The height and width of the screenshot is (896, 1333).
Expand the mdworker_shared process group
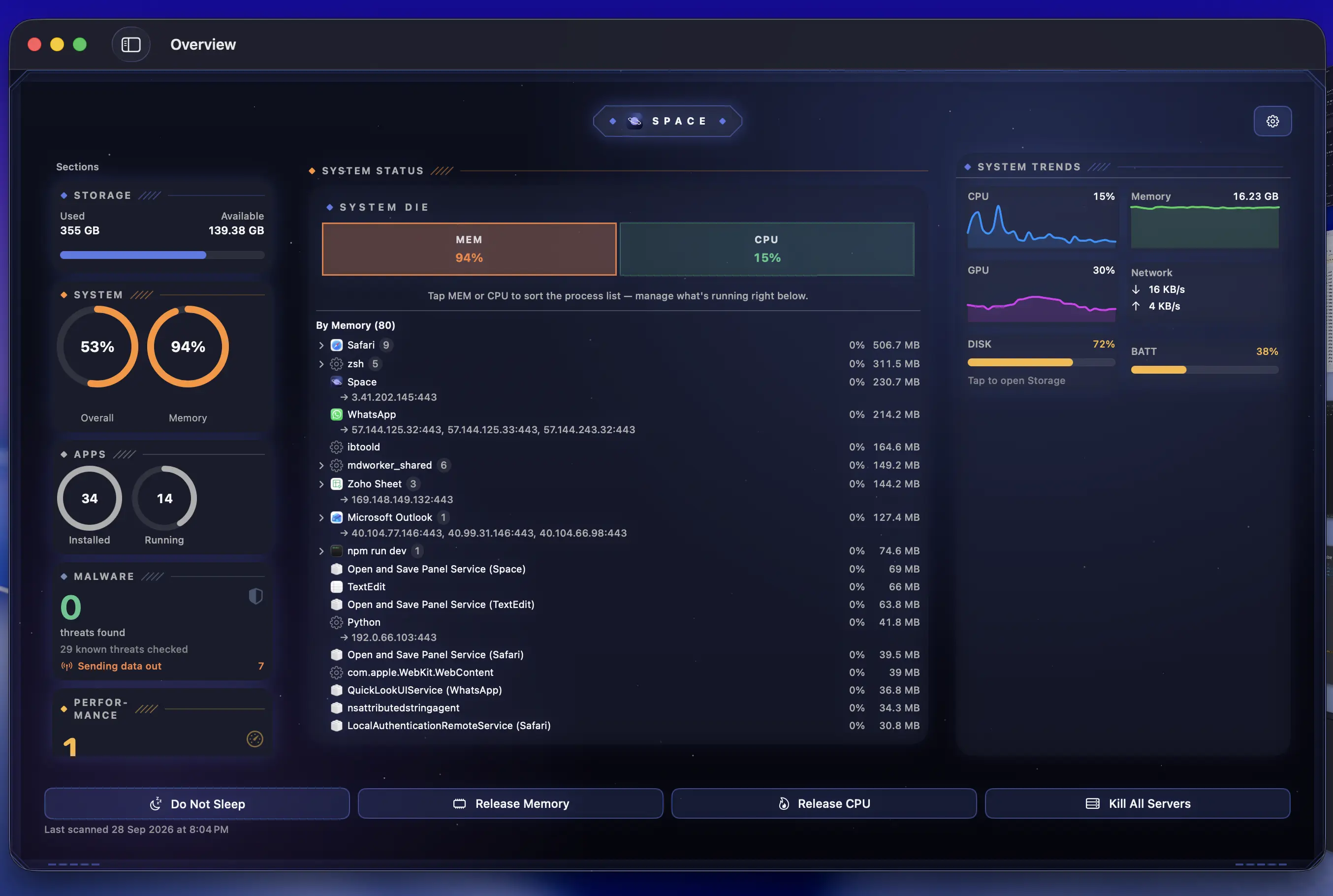[321, 465]
